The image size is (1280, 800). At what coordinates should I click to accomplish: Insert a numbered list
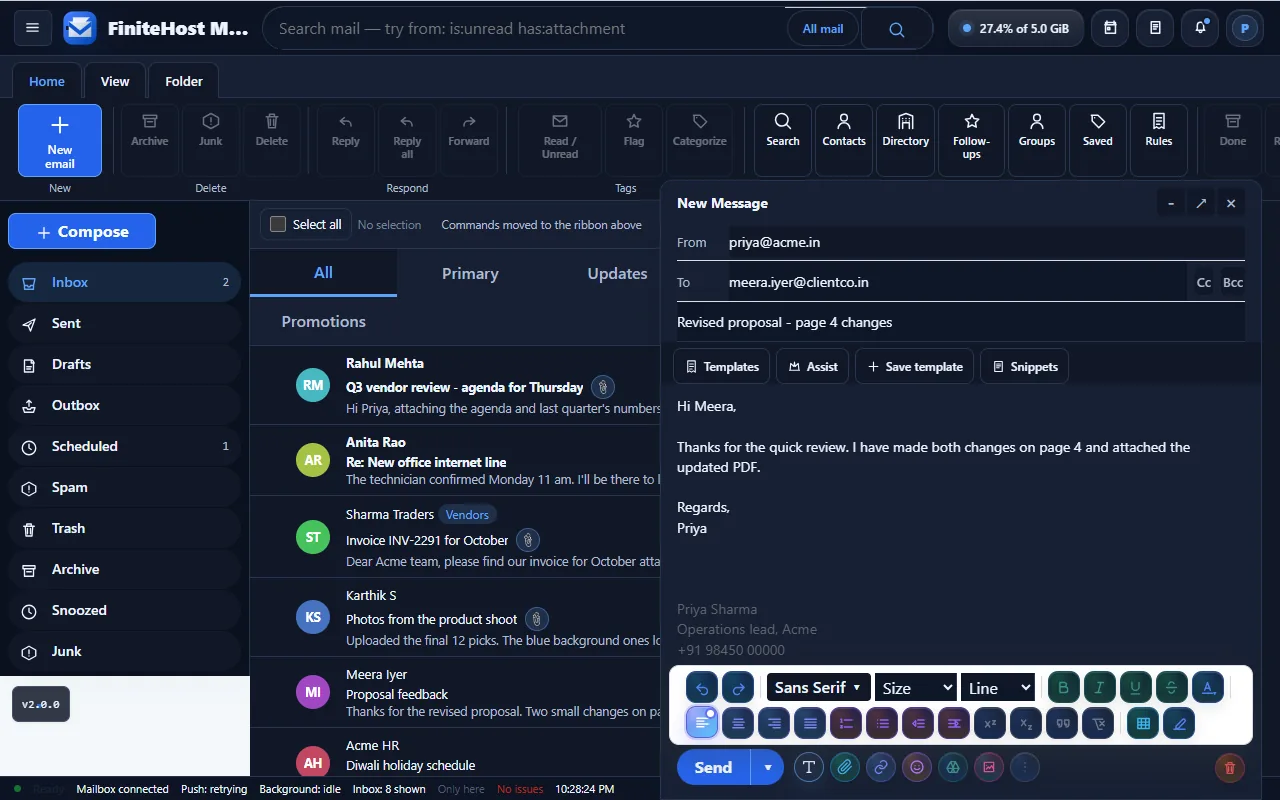point(846,723)
